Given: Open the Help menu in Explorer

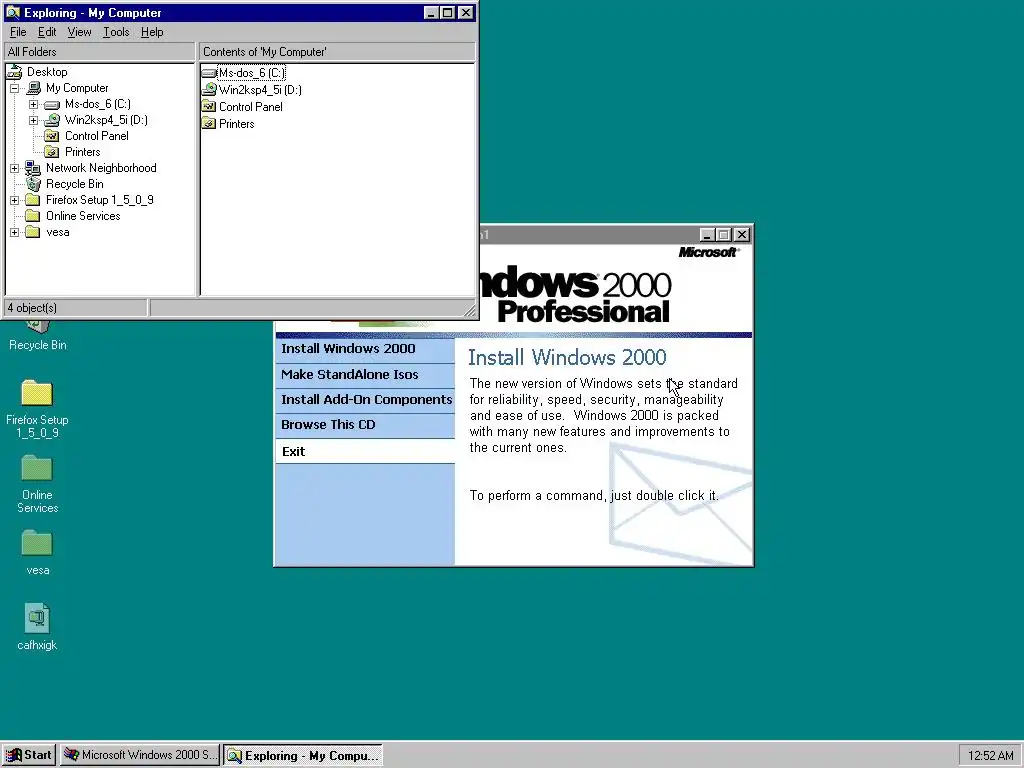Looking at the screenshot, I should [152, 32].
